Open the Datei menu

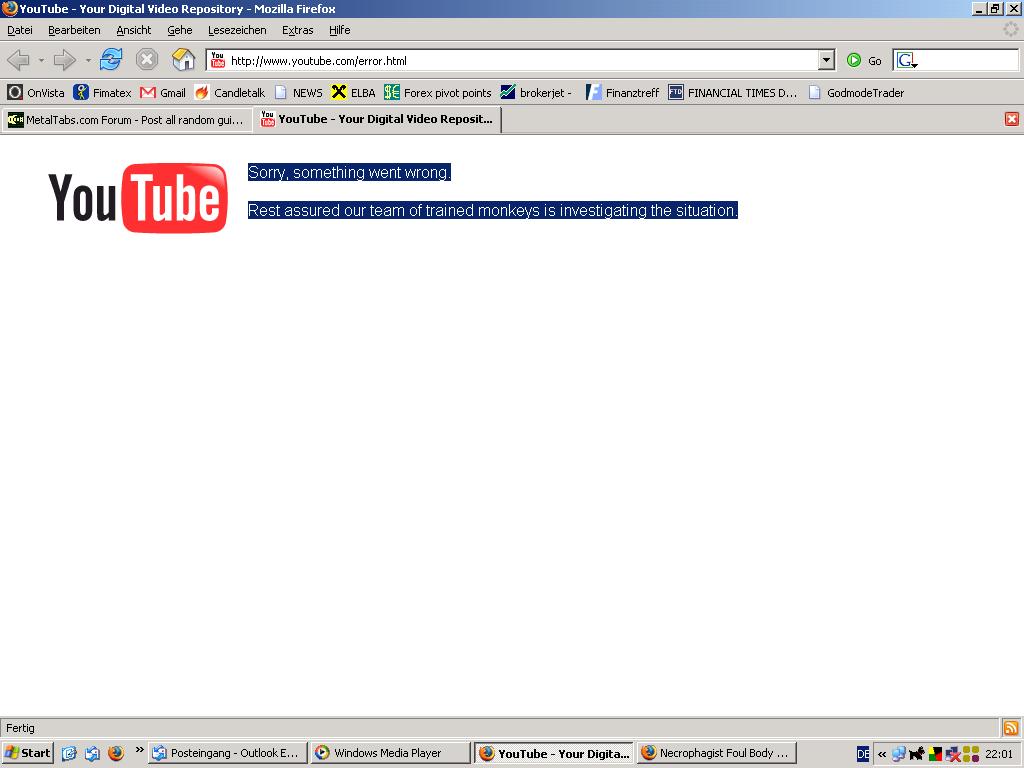pos(20,30)
